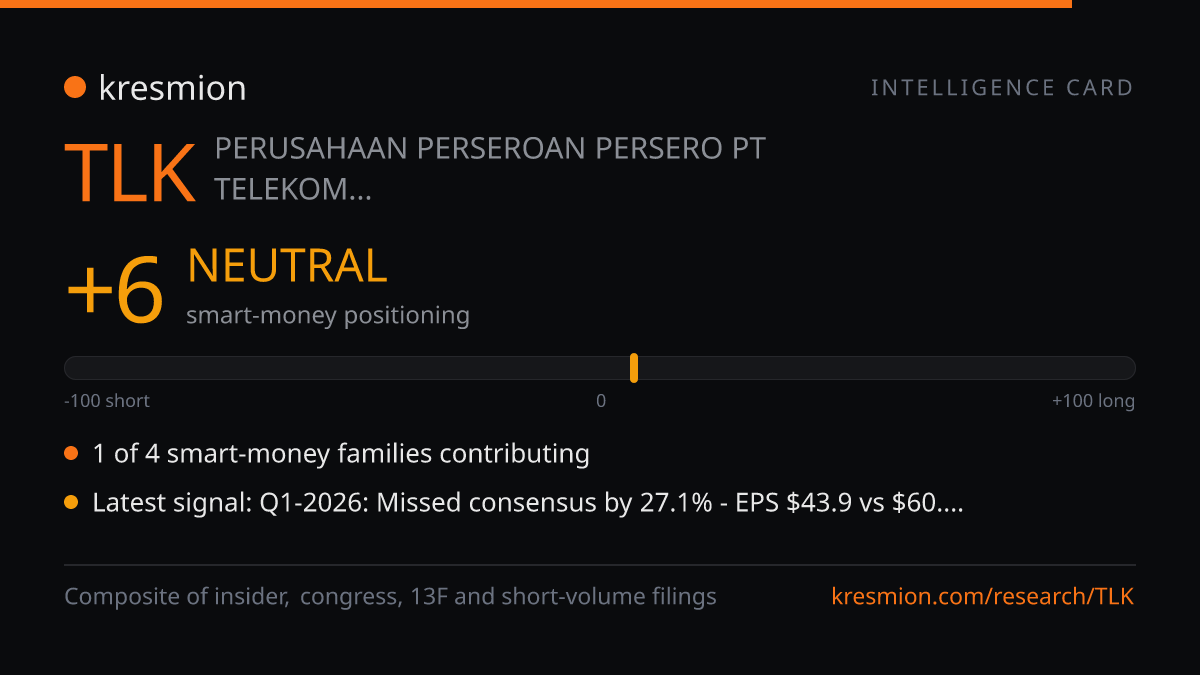Image resolution: width=1200 pixels, height=675 pixels.
Task: Click the positioning gauge track
Action: (600, 368)
